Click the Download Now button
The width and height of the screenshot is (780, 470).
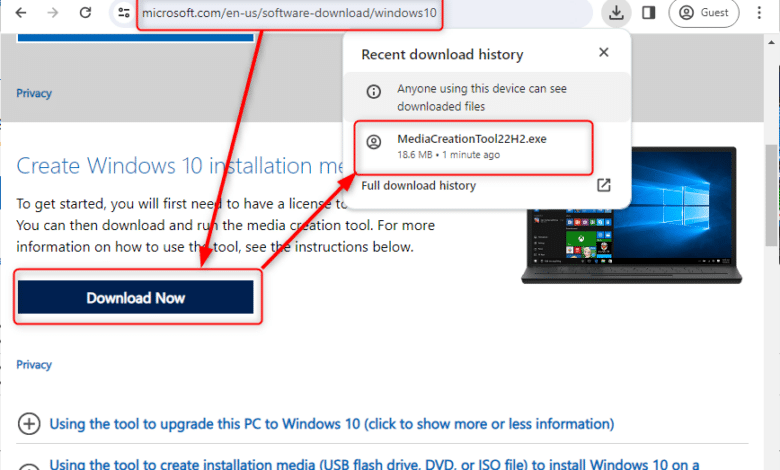click(x=136, y=297)
